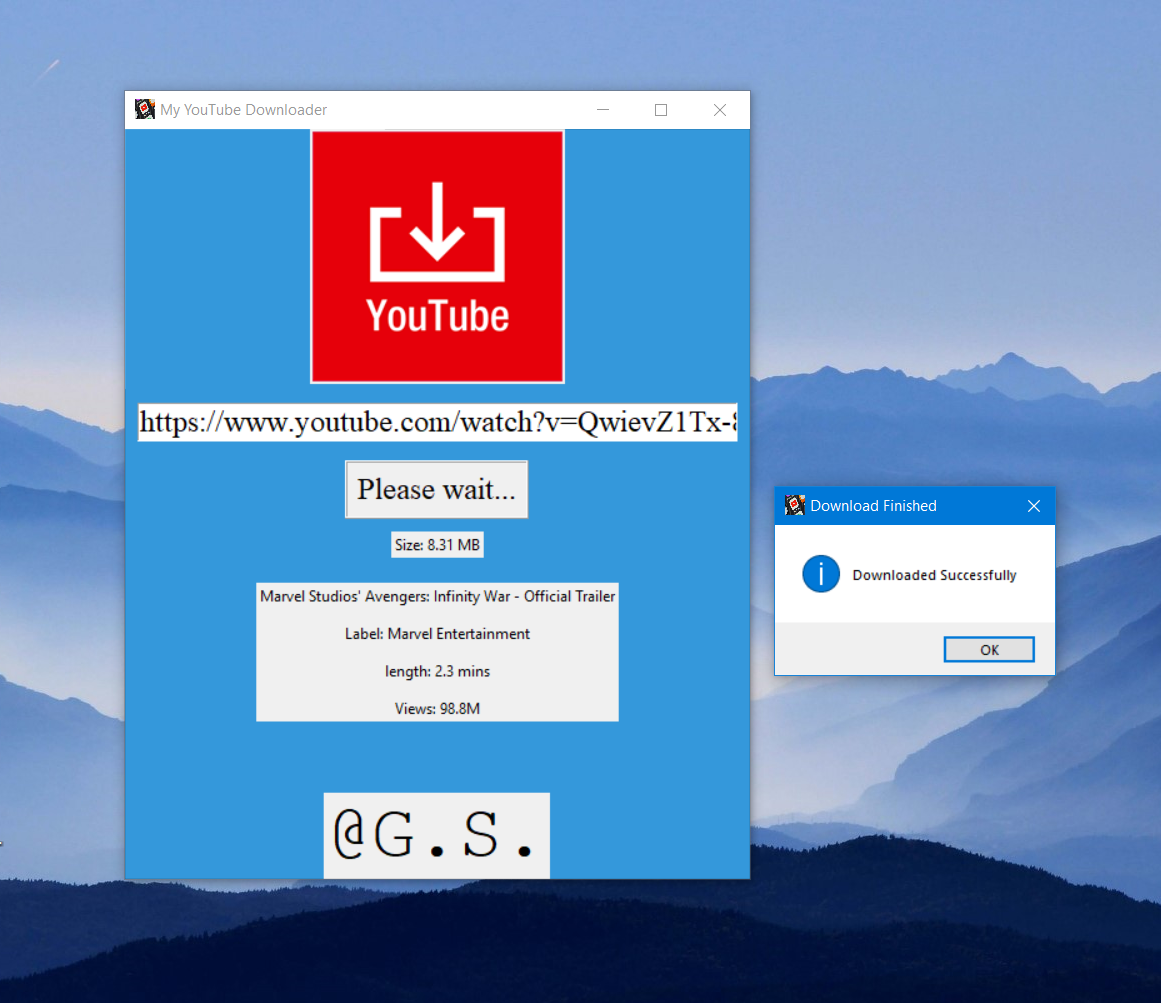
Task: Click the "Views: 98.8M" text
Action: (x=437, y=708)
